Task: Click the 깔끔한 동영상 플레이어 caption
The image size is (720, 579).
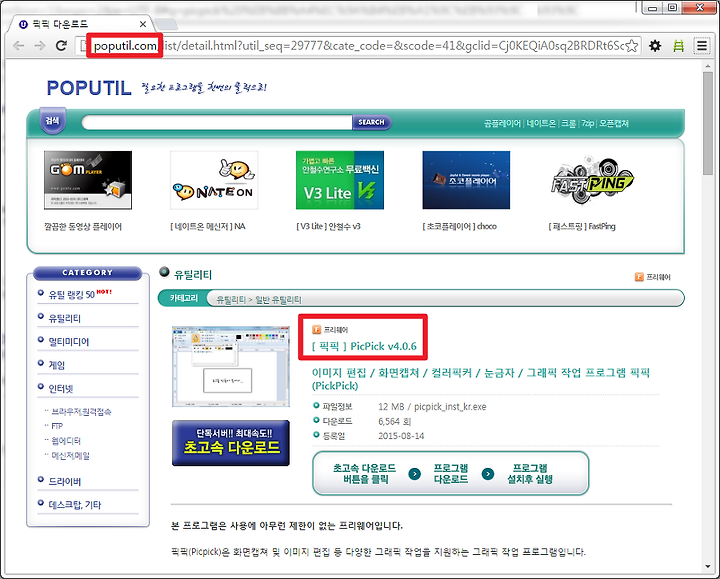Action: (83, 226)
